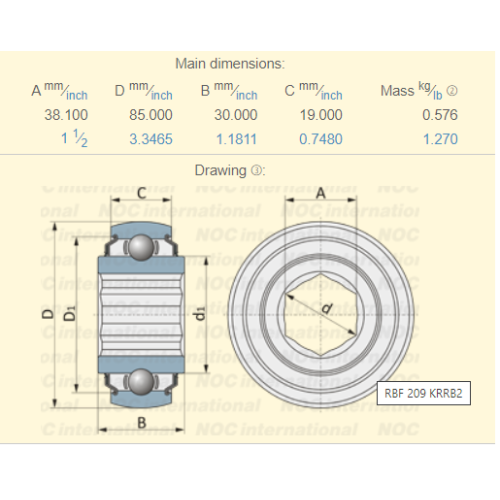Click the 'D mm/inch' column header
The height and width of the screenshot is (500, 500).
click(x=144, y=91)
